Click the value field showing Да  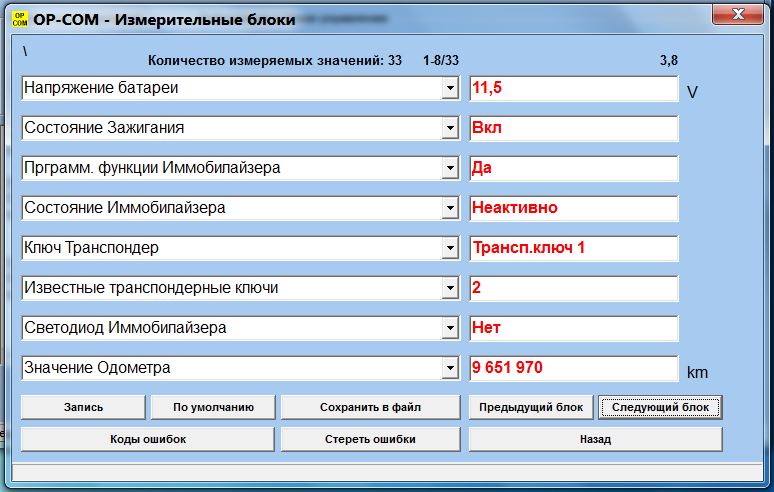(x=574, y=168)
